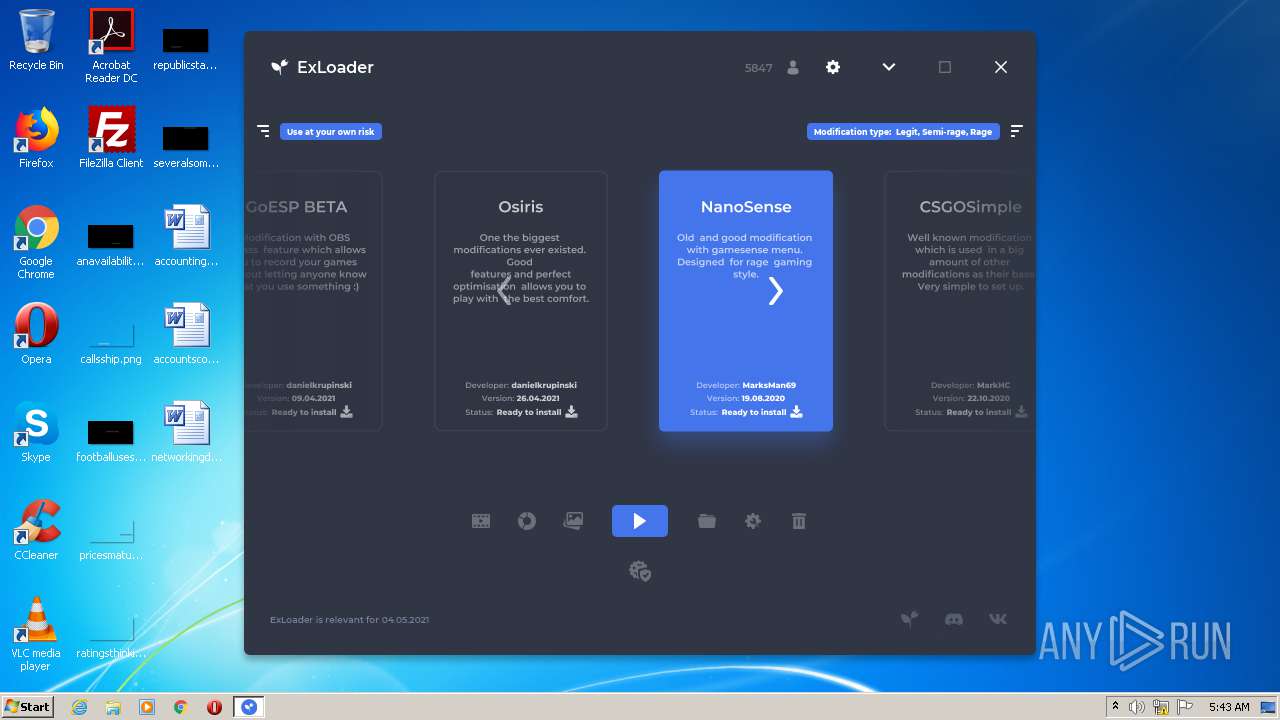
Task: Click the ExLoader taskbar button
Action: (249, 707)
